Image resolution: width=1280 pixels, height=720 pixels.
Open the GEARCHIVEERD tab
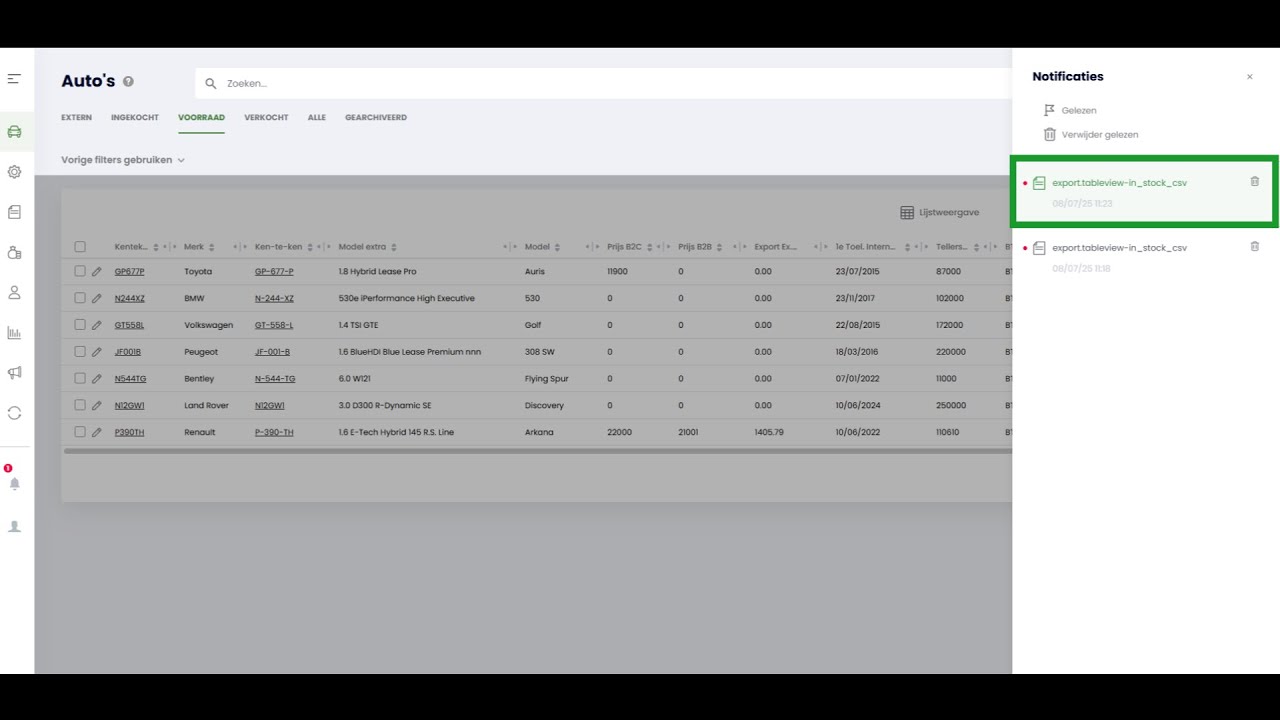pyautogui.click(x=376, y=118)
